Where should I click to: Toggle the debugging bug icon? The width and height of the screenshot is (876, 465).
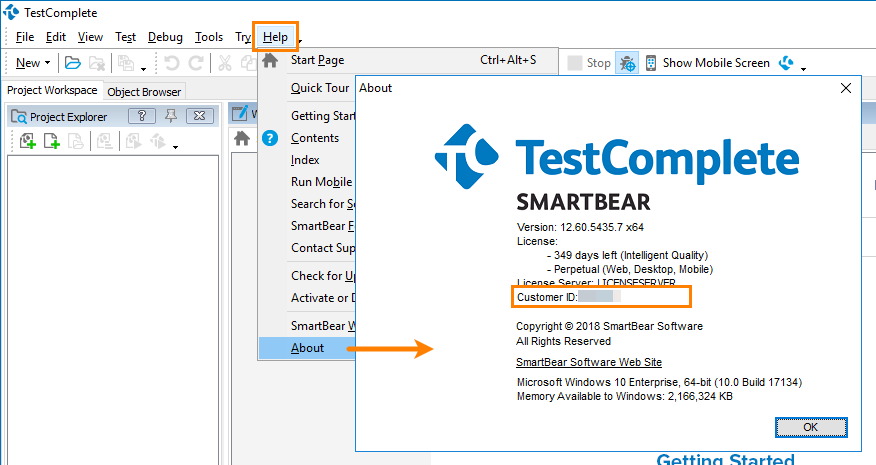pos(627,63)
